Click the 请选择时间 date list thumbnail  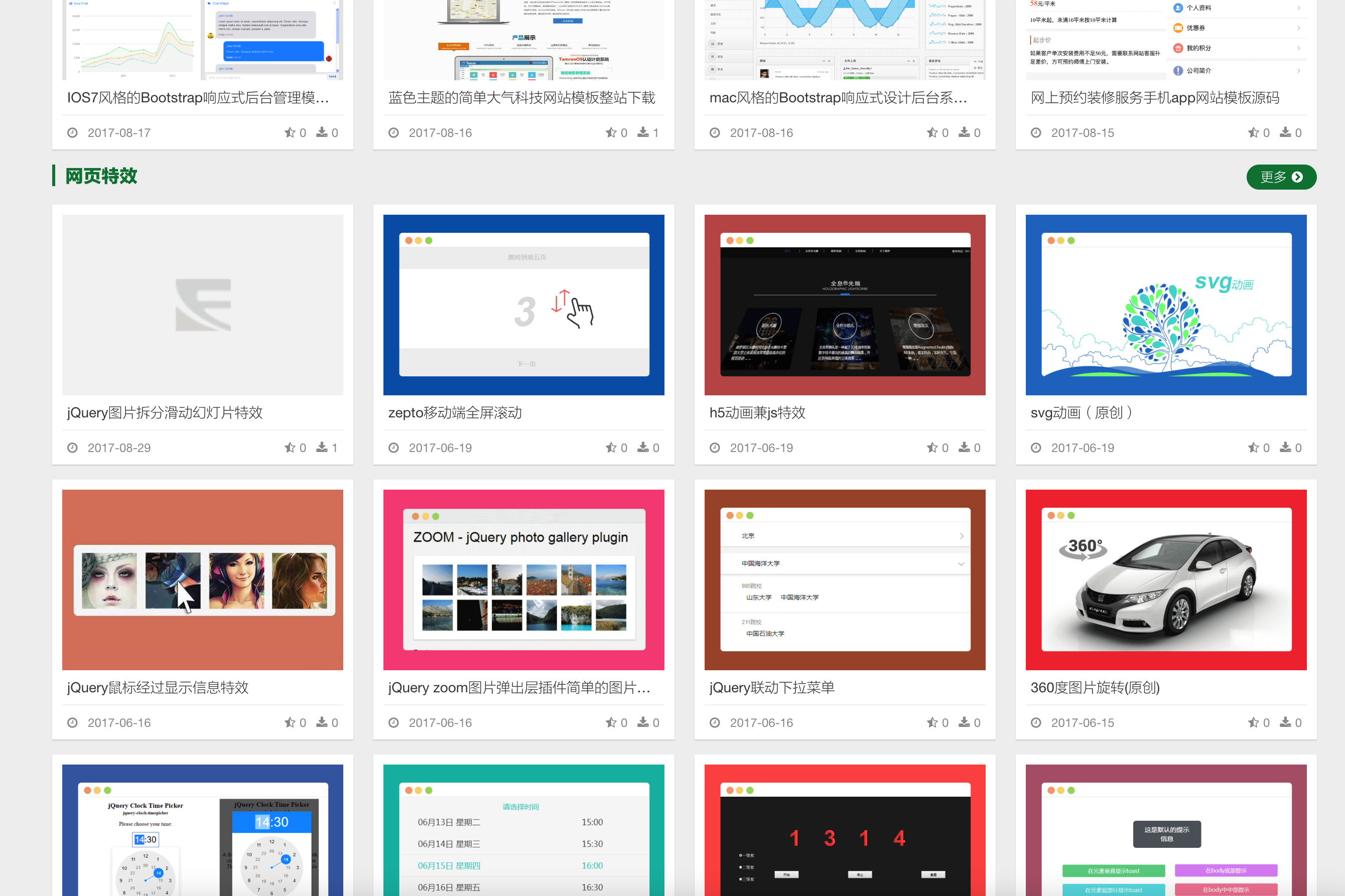tap(523, 830)
